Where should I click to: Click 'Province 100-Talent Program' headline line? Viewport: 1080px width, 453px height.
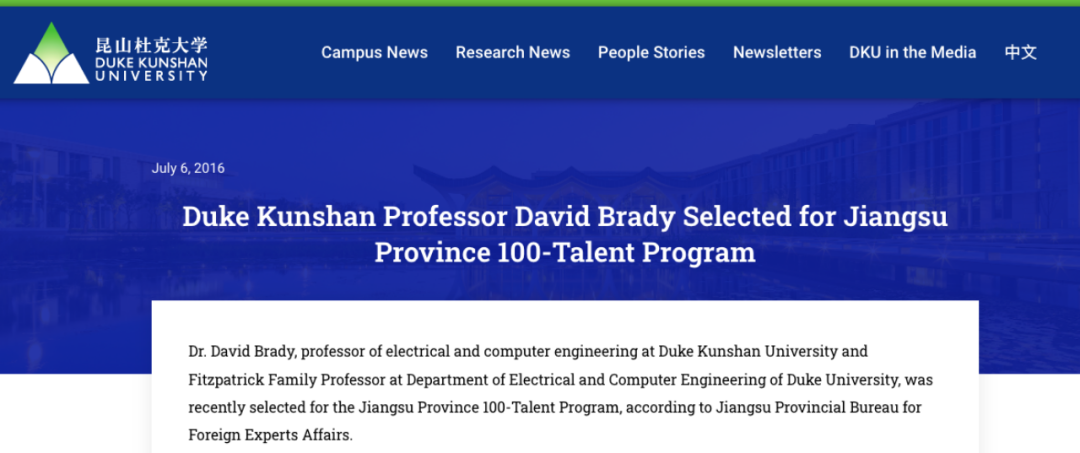(x=565, y=253)
